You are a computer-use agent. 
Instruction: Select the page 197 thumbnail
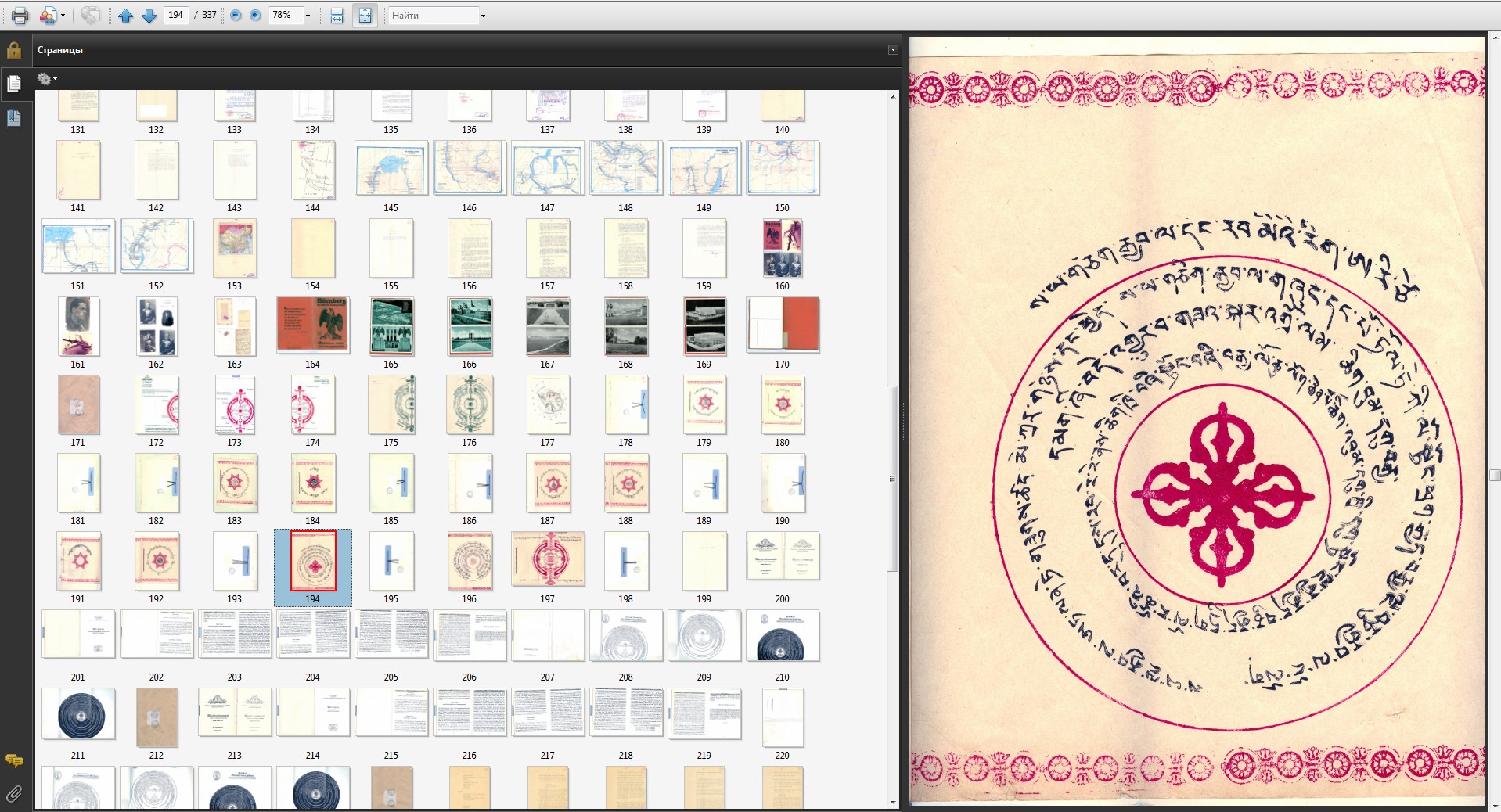tap(547, 559)
